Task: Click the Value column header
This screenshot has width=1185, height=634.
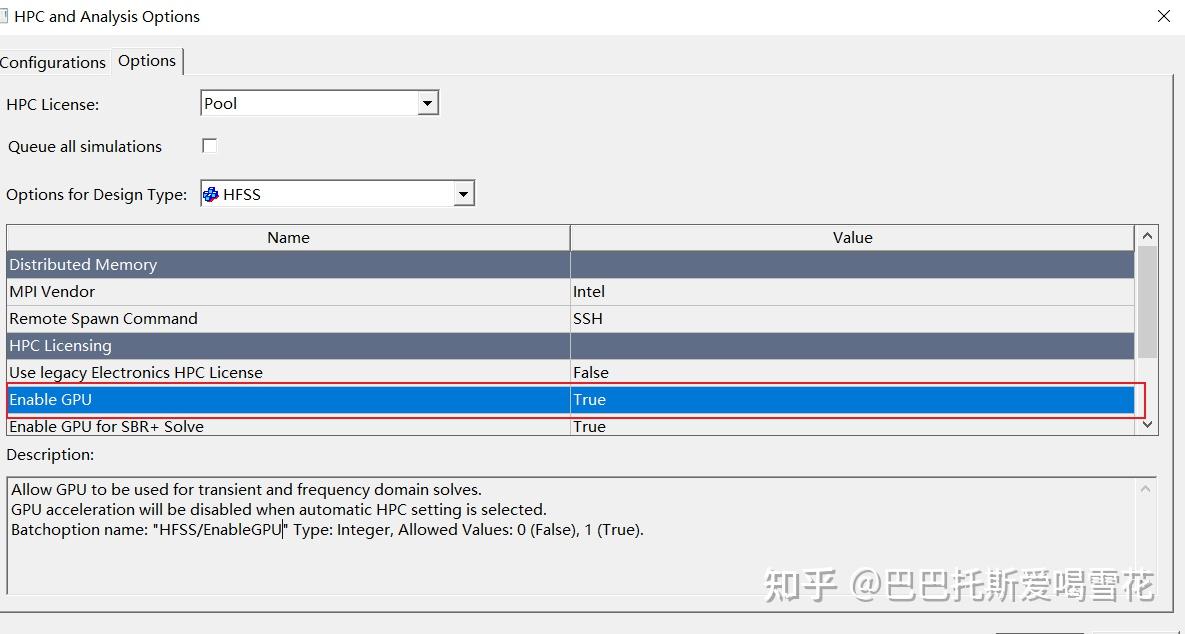Action: coord(852,237)
